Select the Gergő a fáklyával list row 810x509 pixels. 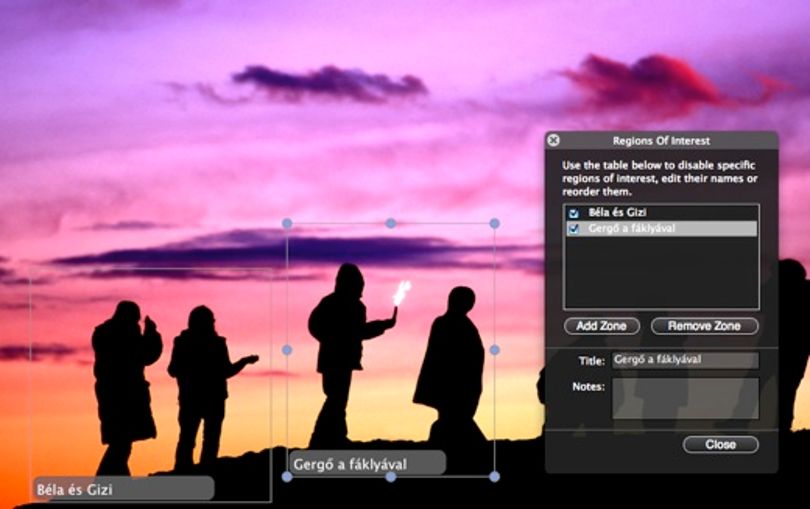click(661, 228)
